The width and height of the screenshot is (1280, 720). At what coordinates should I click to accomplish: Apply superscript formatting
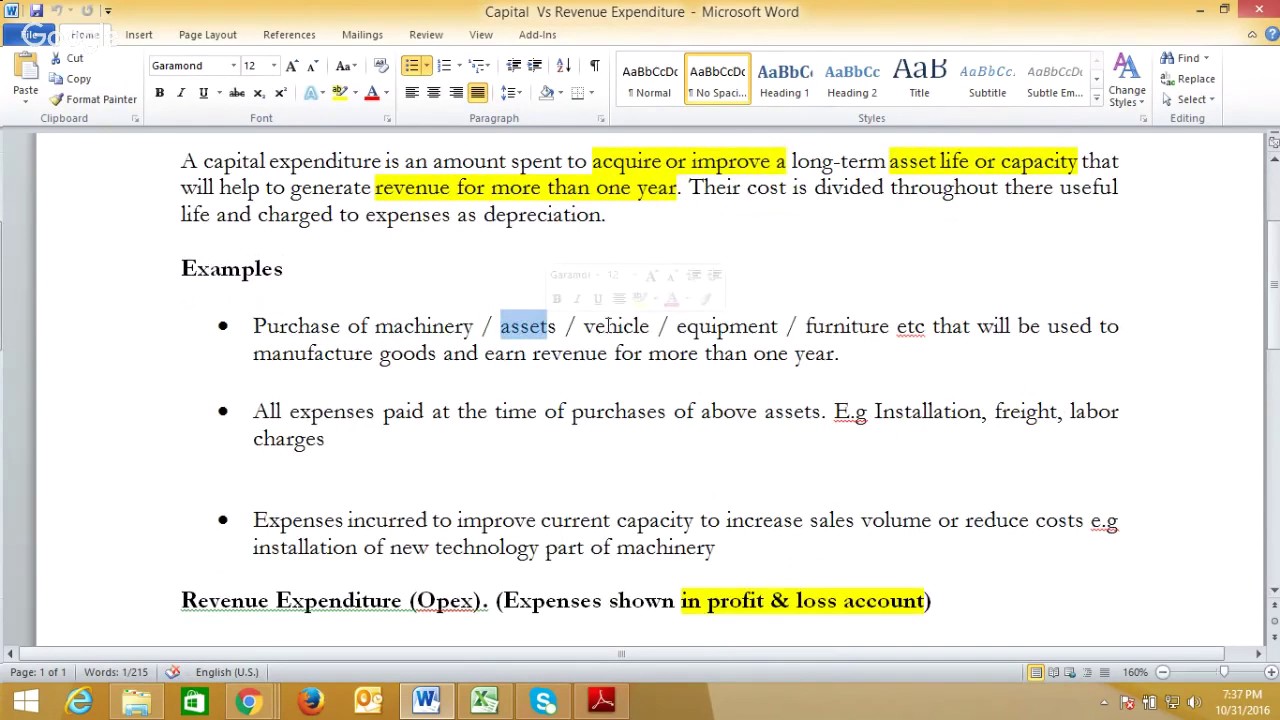click(280, 93)
